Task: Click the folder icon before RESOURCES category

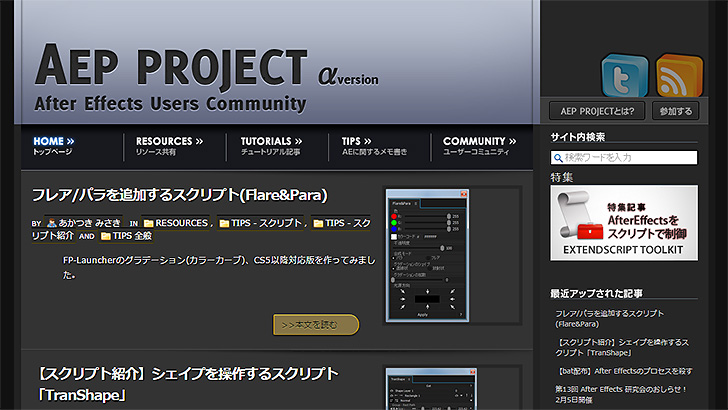Action: pyautogui.click(x=148, y=223)
